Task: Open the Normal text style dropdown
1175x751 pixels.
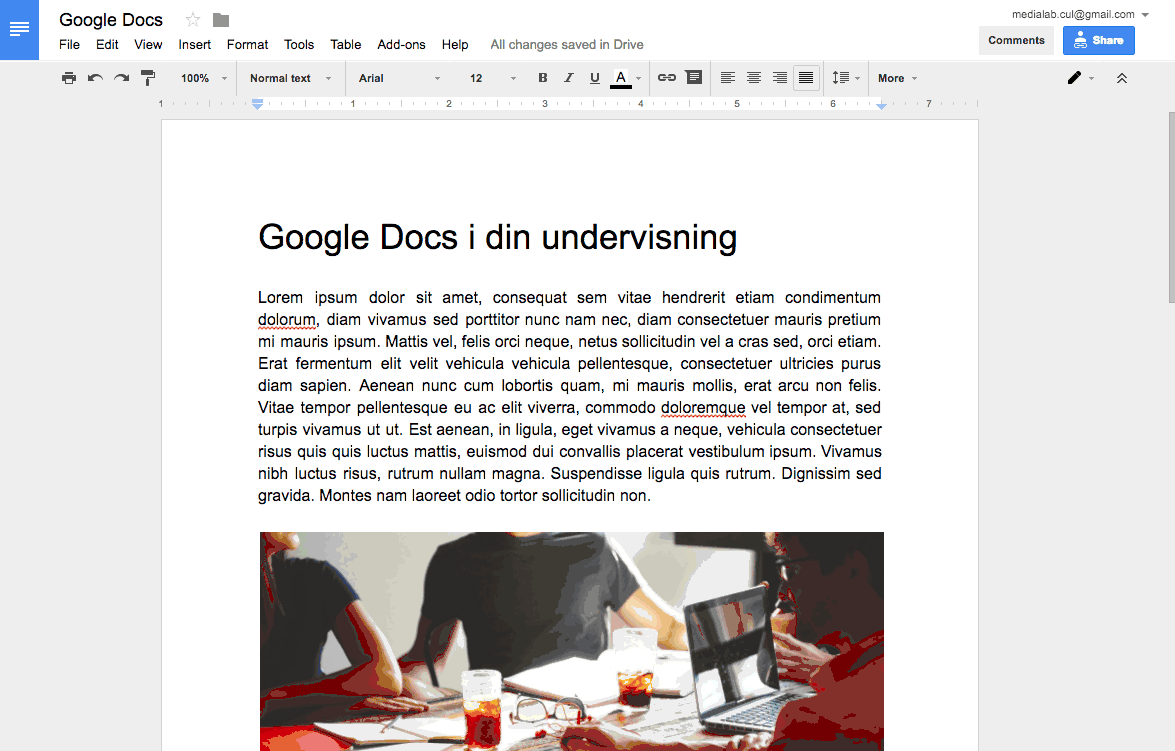Action: [290, 78]
